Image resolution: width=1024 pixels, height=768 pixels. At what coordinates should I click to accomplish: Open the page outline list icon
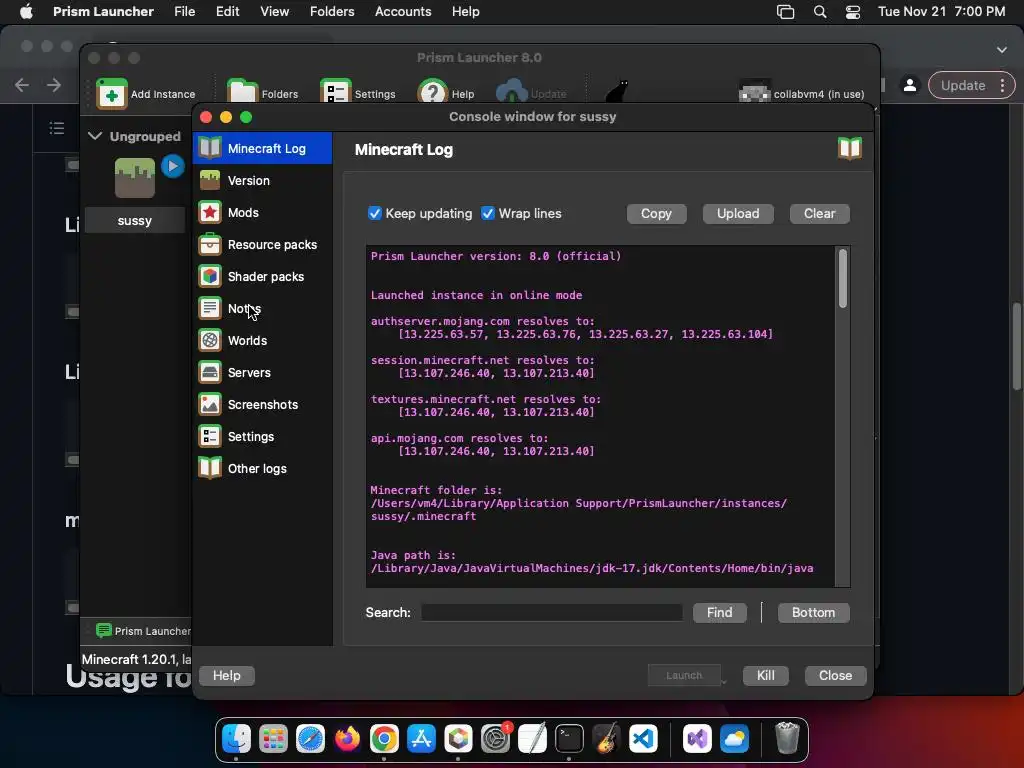pos(57,128)
